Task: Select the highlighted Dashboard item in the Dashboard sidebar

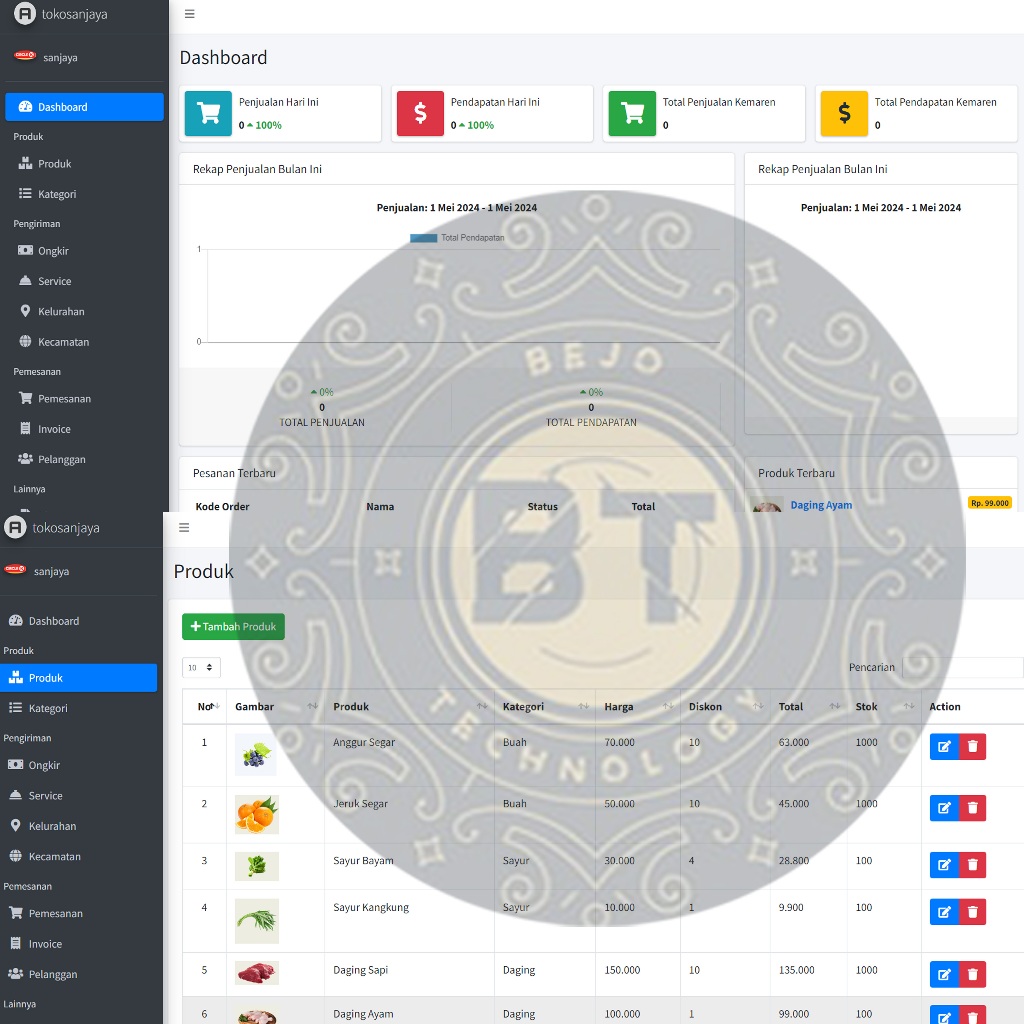Action: [x=84, y=107]
